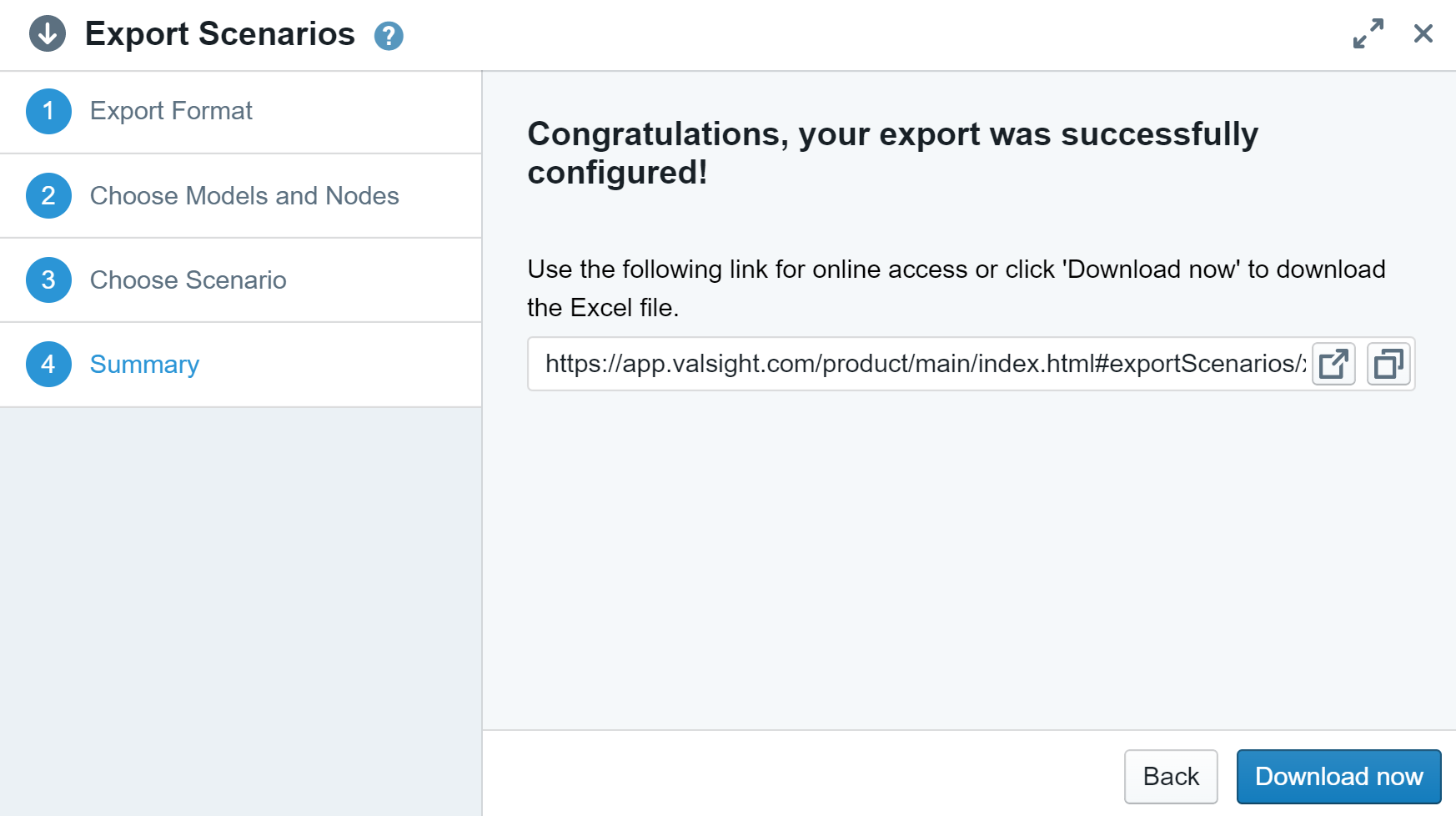Click the Export Scenarios title text
Image resolution: width=1456 pixels, height=816 pixels.
click(220, 34)
